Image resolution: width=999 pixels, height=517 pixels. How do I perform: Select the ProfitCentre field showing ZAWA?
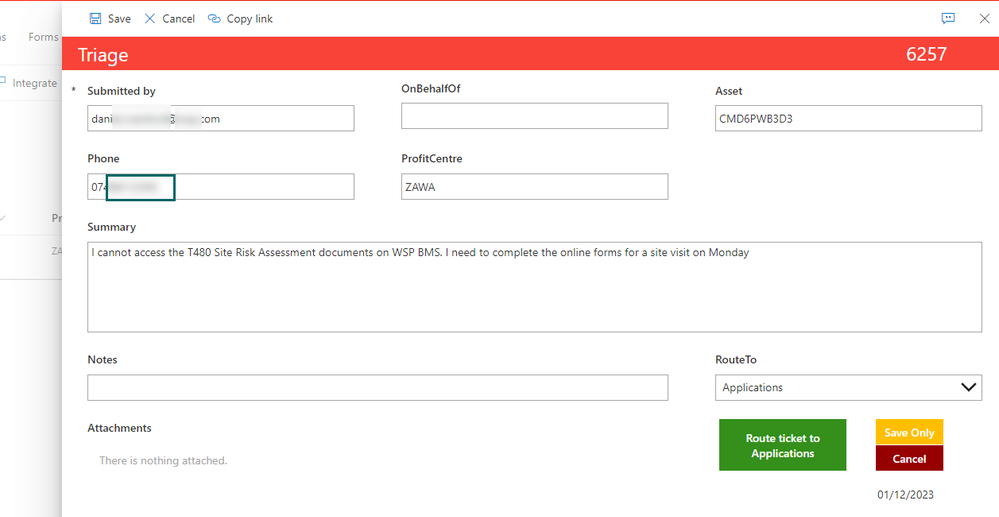(x=535, y=187)
